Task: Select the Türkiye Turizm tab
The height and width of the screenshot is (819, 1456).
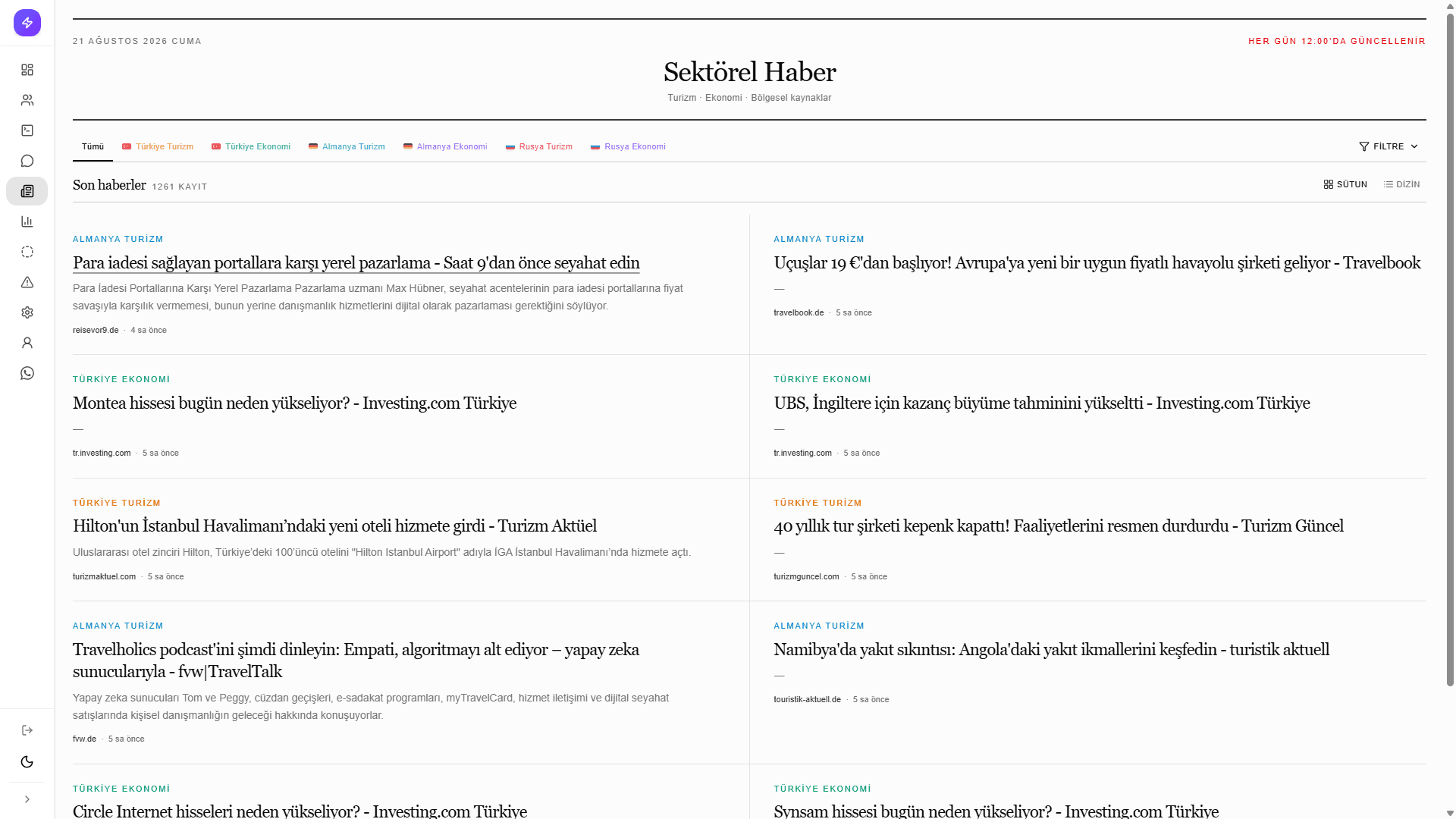Action: pyautogui.click(x=158, y=146)
